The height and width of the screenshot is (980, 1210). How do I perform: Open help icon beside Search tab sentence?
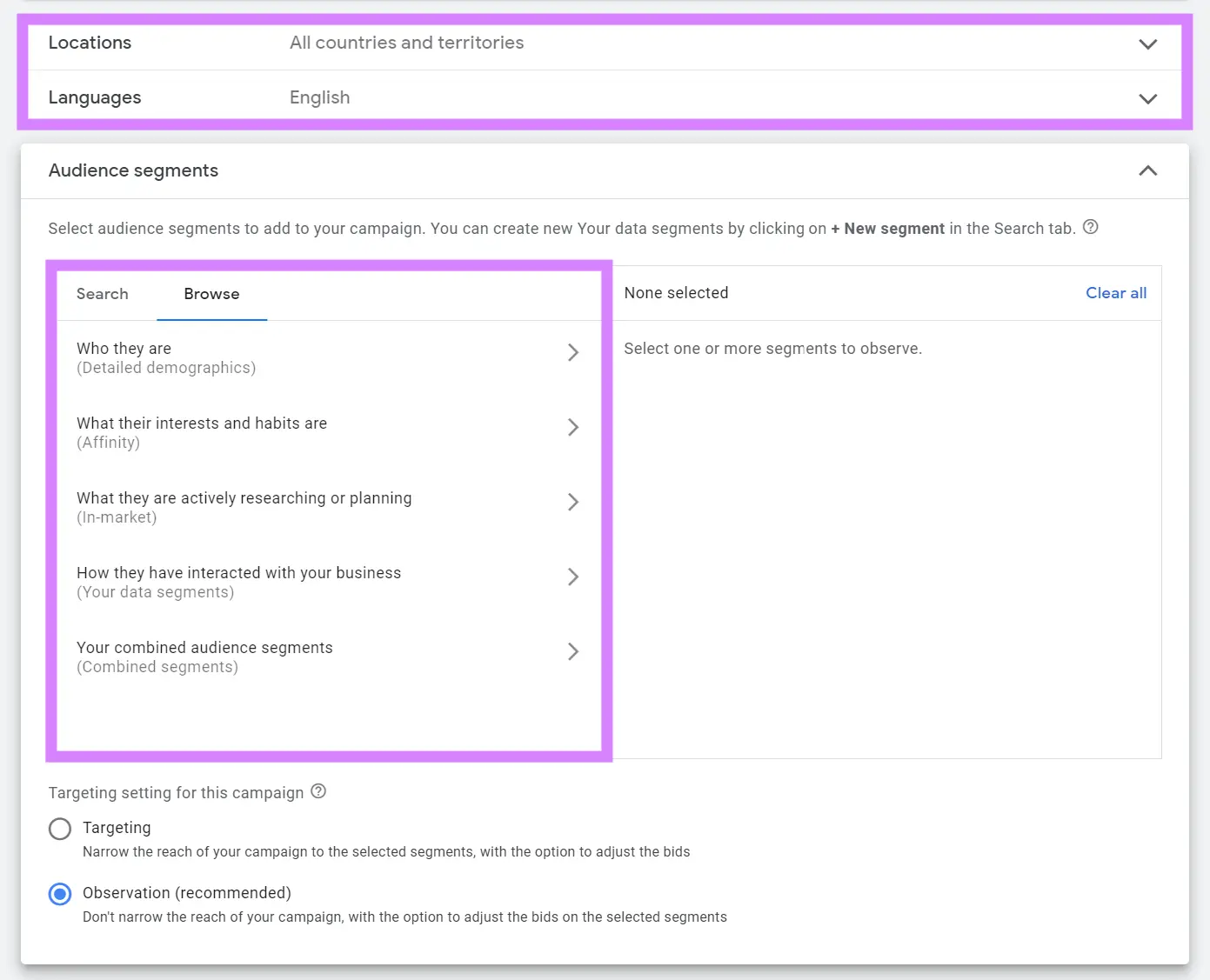(1090, 227)
